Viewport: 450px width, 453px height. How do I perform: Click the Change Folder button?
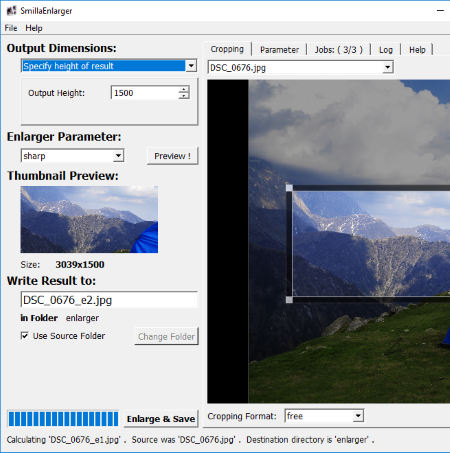pyautogui.click(x=166, y=336)
